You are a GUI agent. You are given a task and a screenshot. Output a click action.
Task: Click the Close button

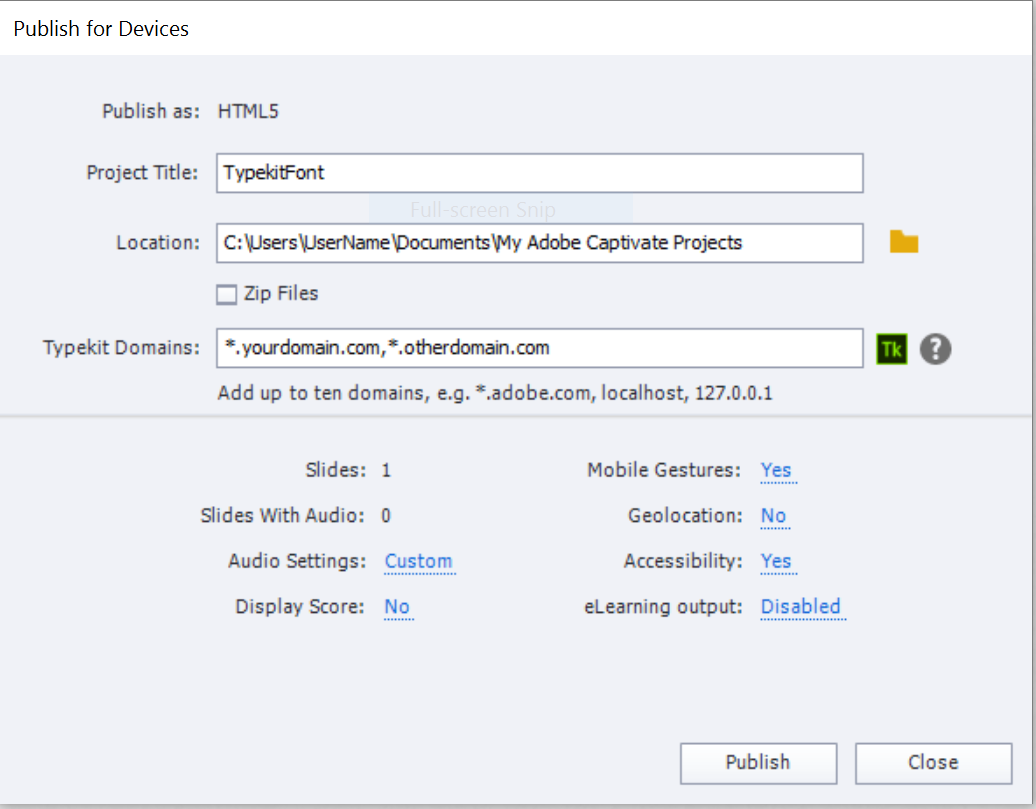click(x=932, y=763)
